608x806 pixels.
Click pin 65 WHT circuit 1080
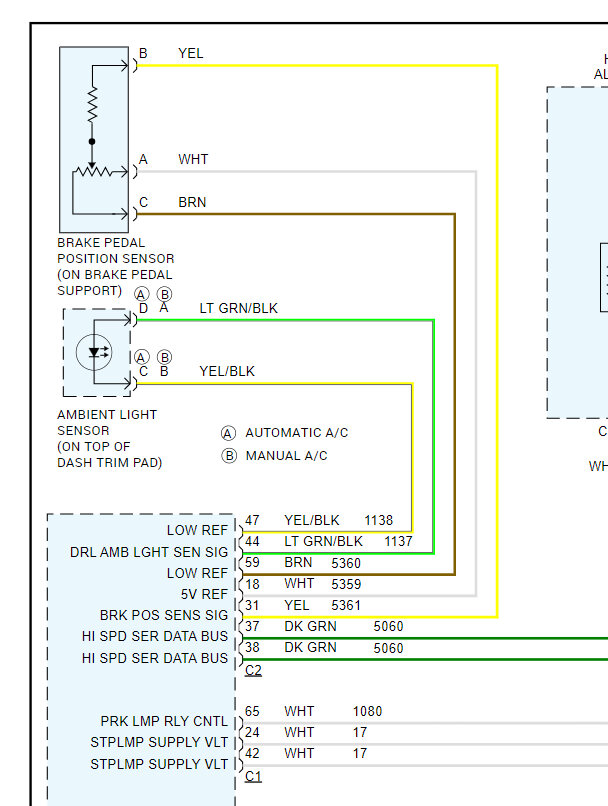pyautogui.click(x=314, y=711)
